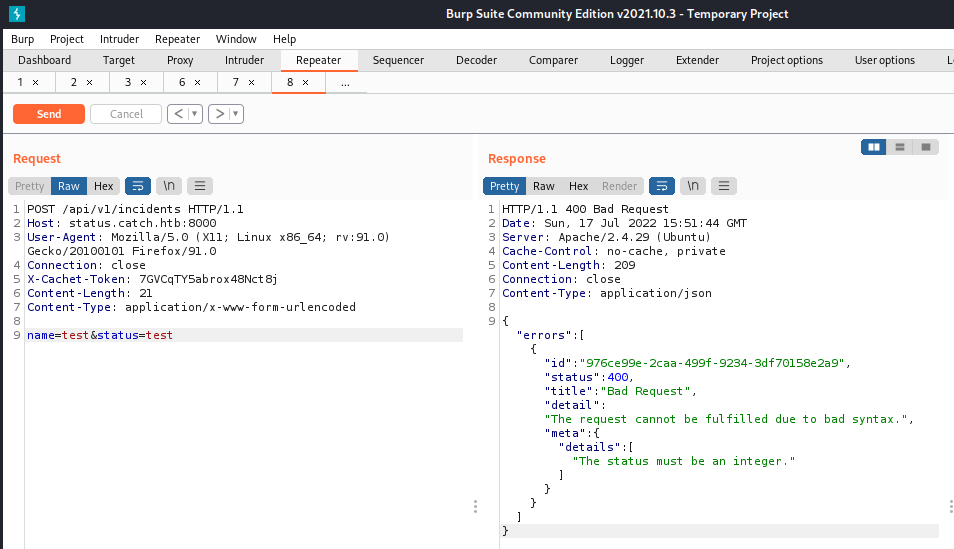Image resolution: width=954 pixels, height=549 pixels.
Task: Go back to previous request in history
Action: pos(178,114)
